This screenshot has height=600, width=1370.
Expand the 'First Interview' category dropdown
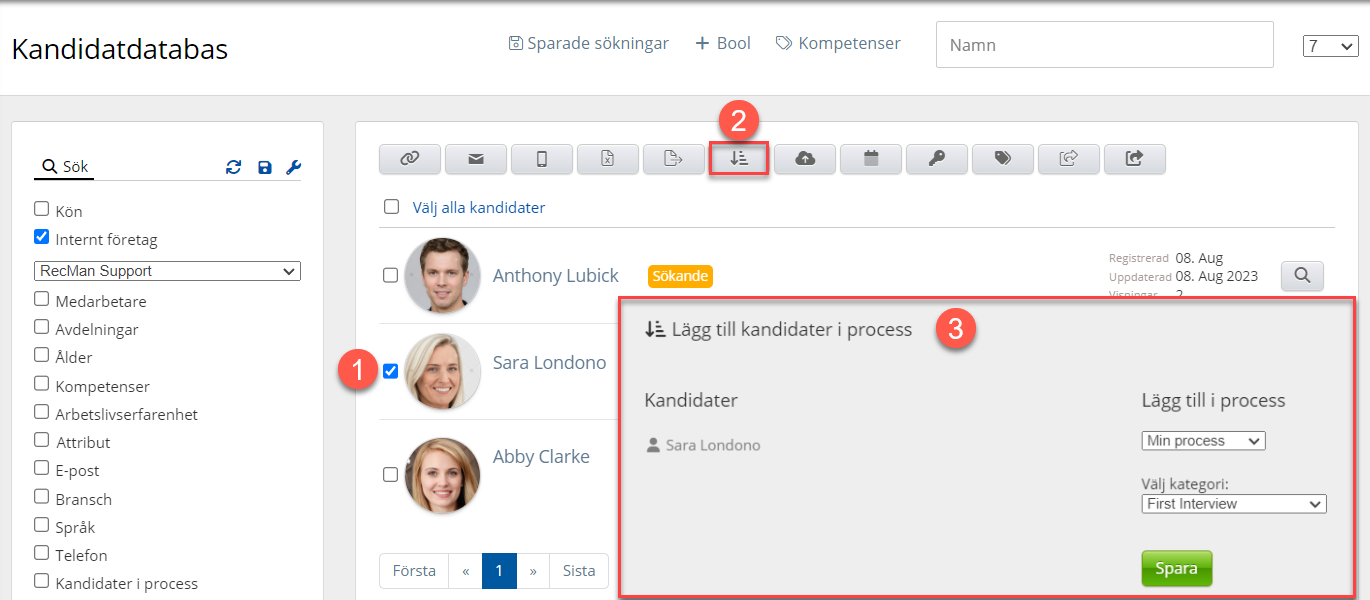[x=1233, y=504]
